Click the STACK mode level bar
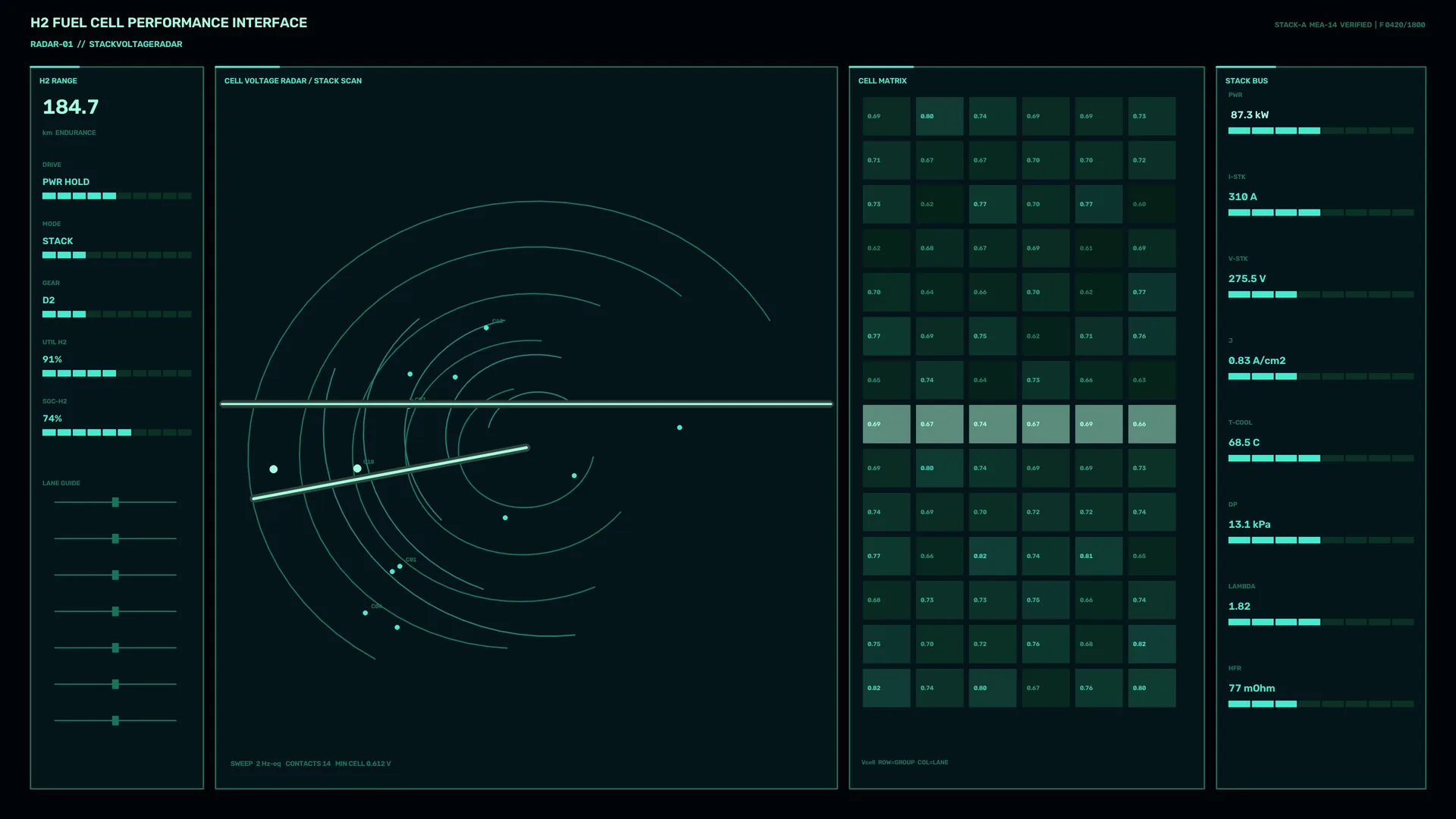1456x819 pixels. pos(117,255)
